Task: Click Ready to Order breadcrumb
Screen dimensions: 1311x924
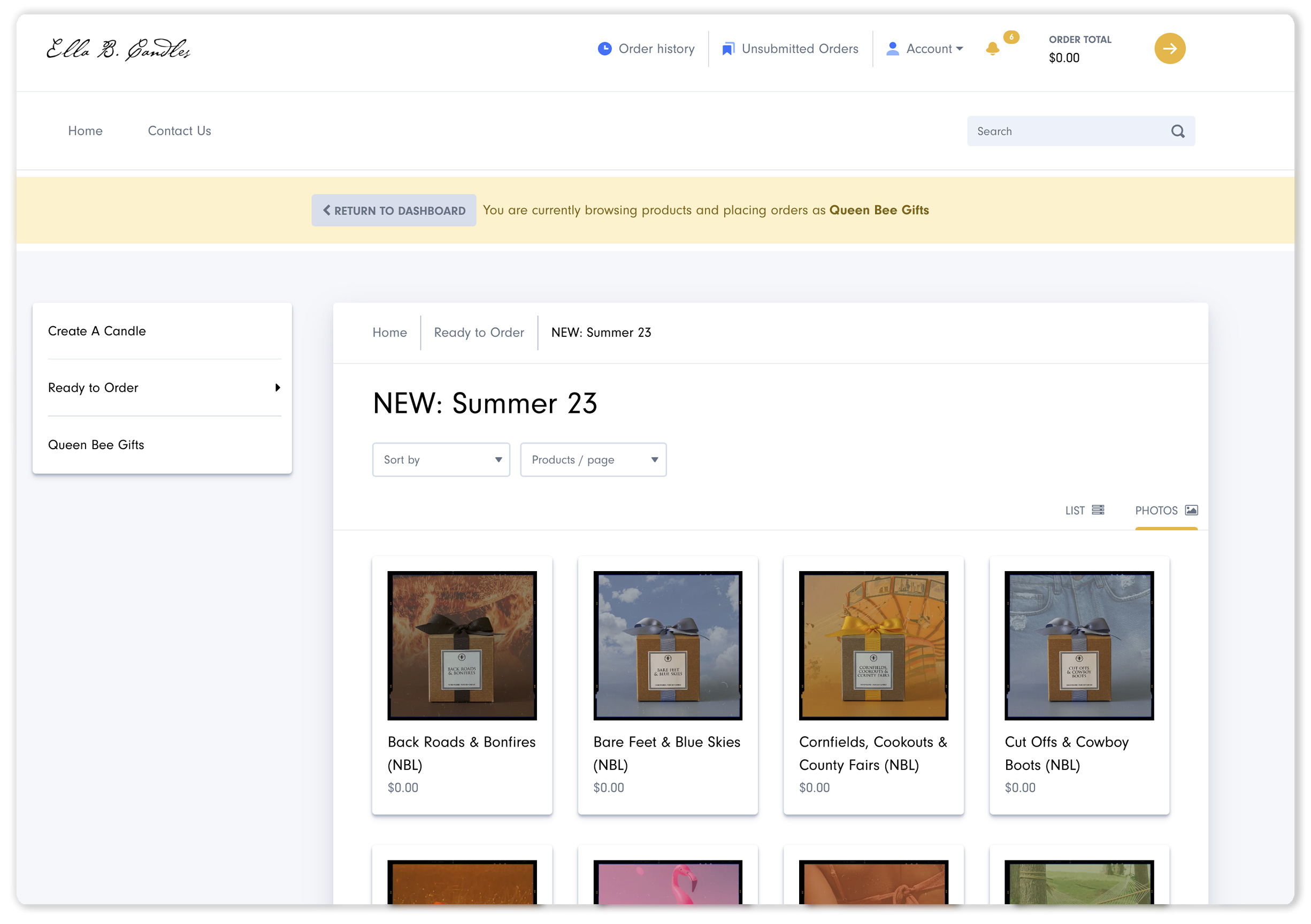Action: (x=479, y=333)
